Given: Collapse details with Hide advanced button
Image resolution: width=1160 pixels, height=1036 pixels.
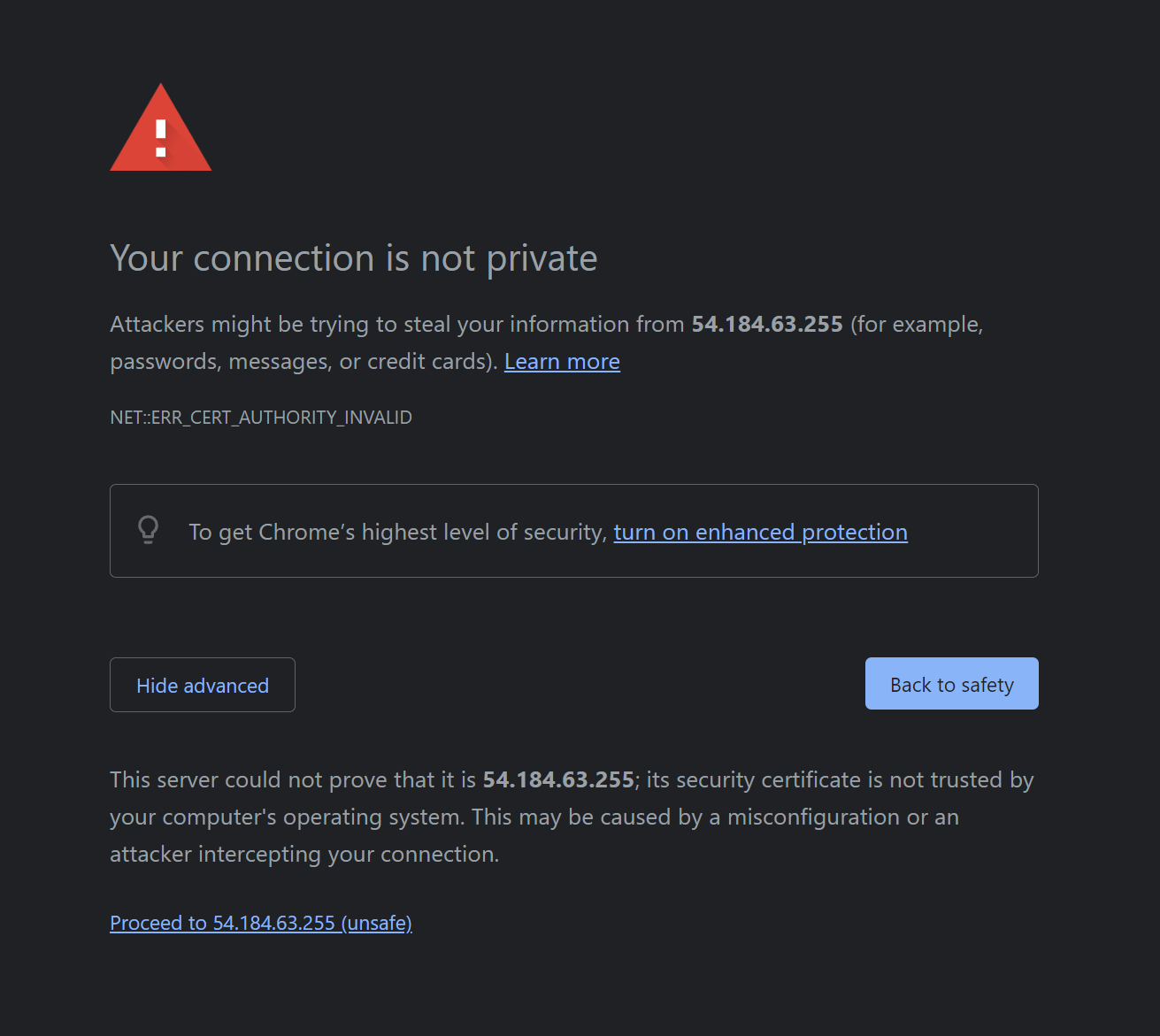Looking at the screenshot, I should click(203, 685).
